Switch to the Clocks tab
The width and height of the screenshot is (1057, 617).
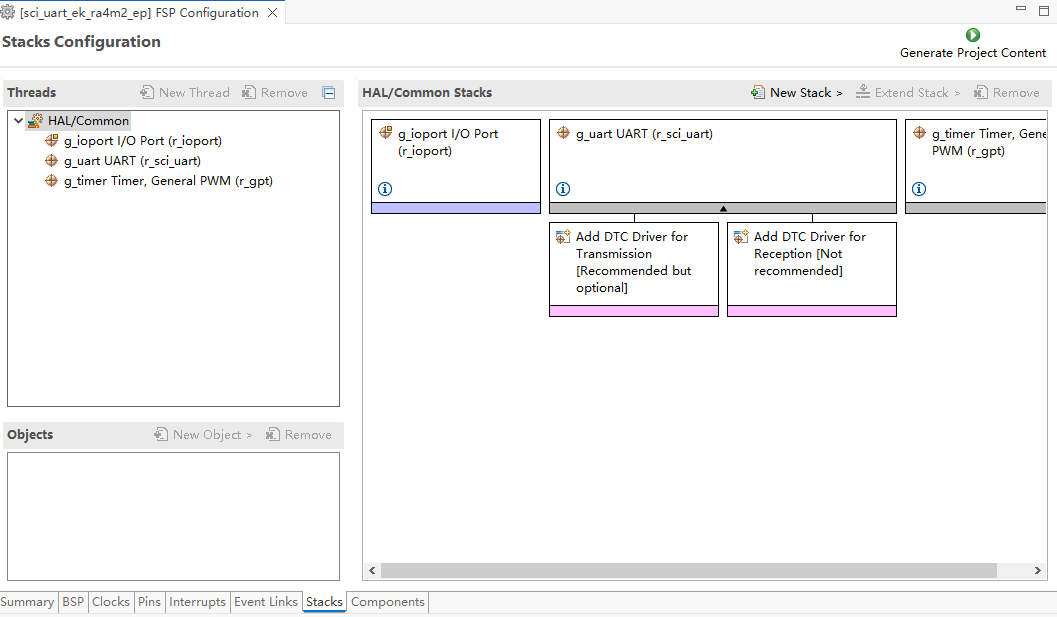coord(111,601)
